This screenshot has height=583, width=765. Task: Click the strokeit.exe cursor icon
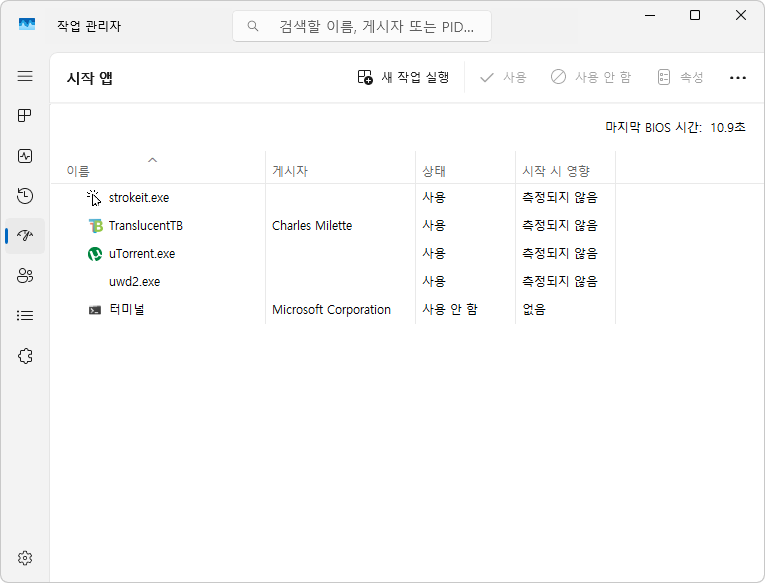click(94, 198)
